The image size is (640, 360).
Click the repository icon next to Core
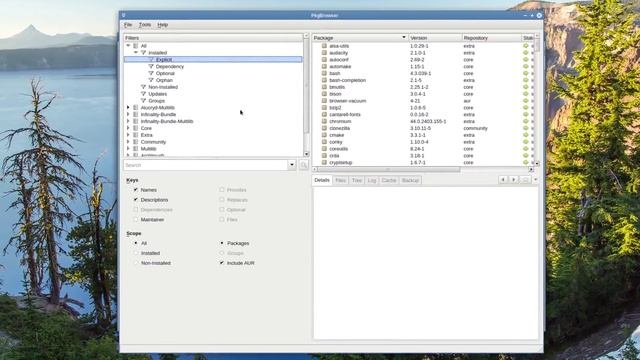point(136,128)
